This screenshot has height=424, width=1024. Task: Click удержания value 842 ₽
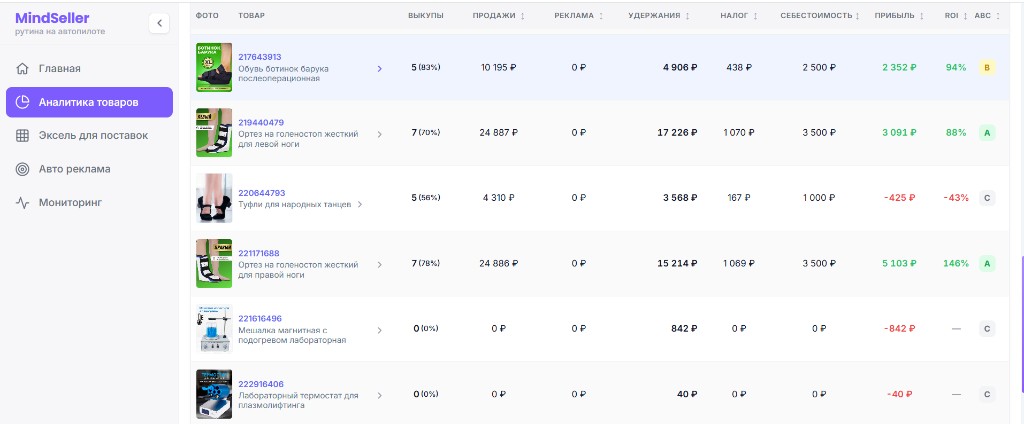coord(684,329)
